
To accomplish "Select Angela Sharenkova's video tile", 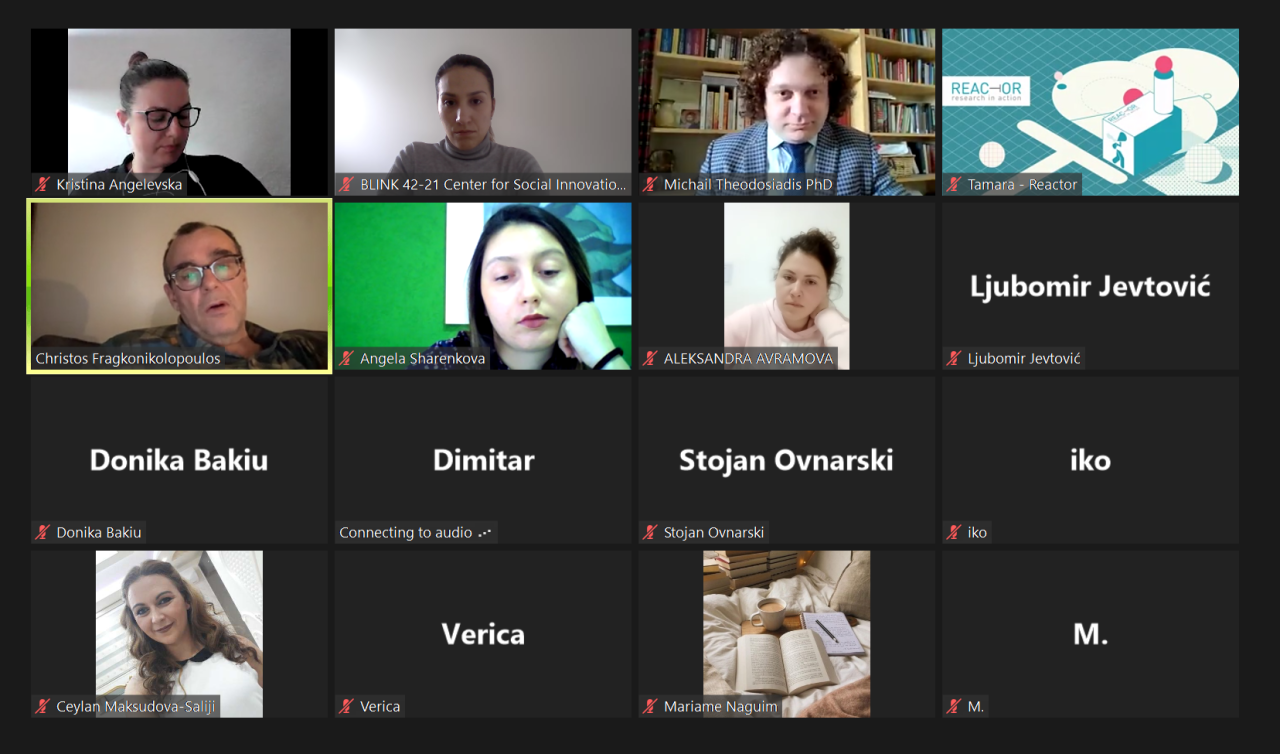I will pyautogui.click(x=483, y=286).
